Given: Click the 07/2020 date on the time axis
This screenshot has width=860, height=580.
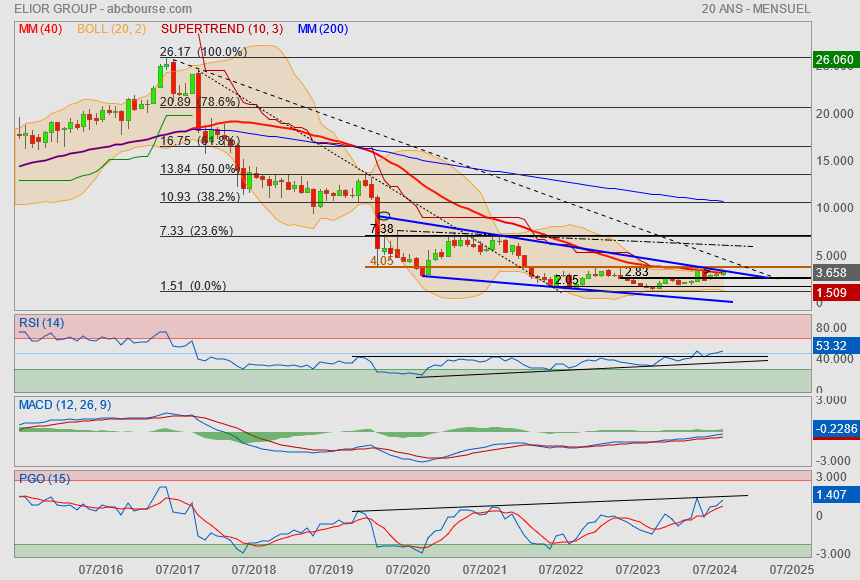Looking at the screenshot, I should tap(406, 569).
